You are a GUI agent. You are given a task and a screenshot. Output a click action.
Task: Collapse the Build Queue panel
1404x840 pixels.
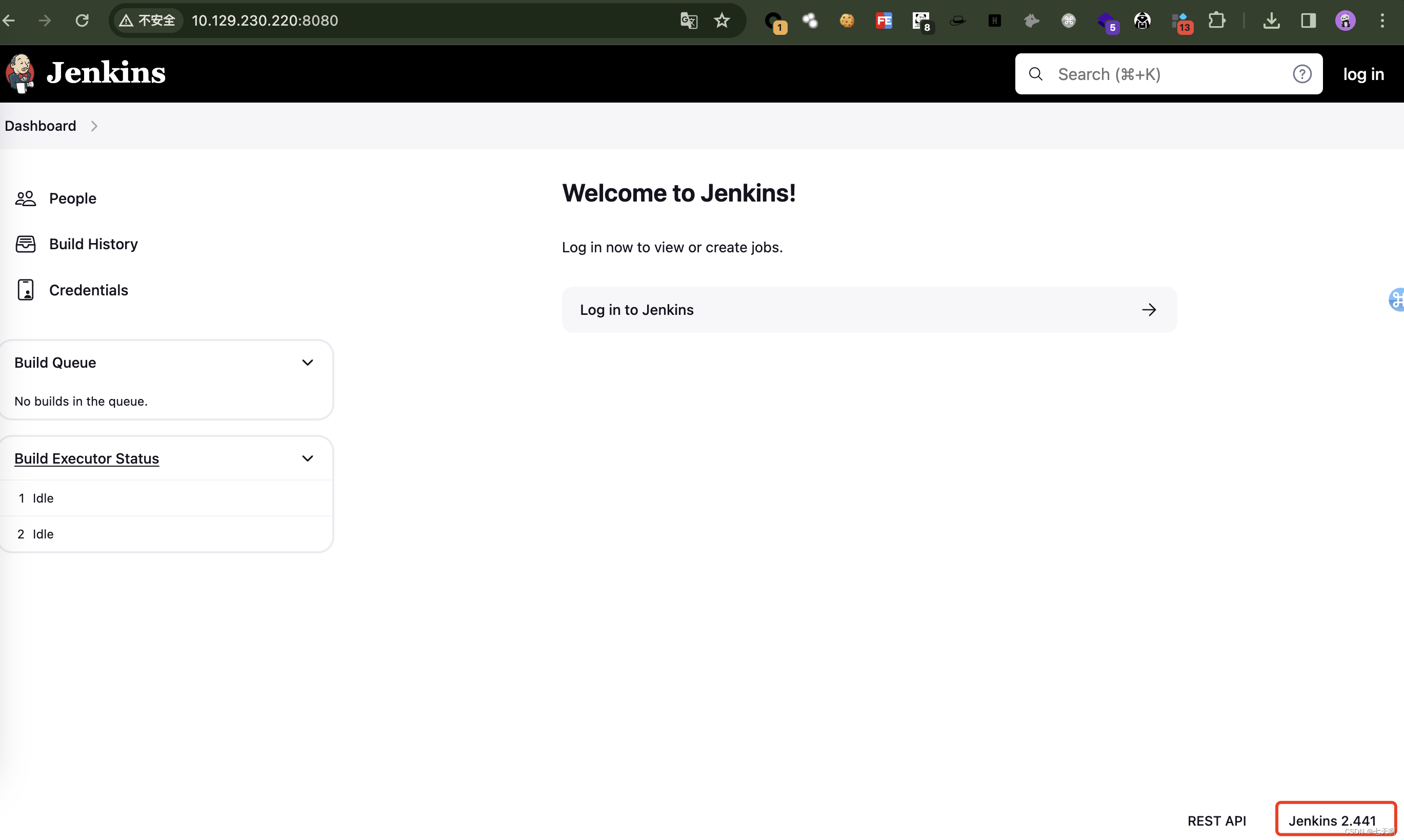click(x=307, y=362)
